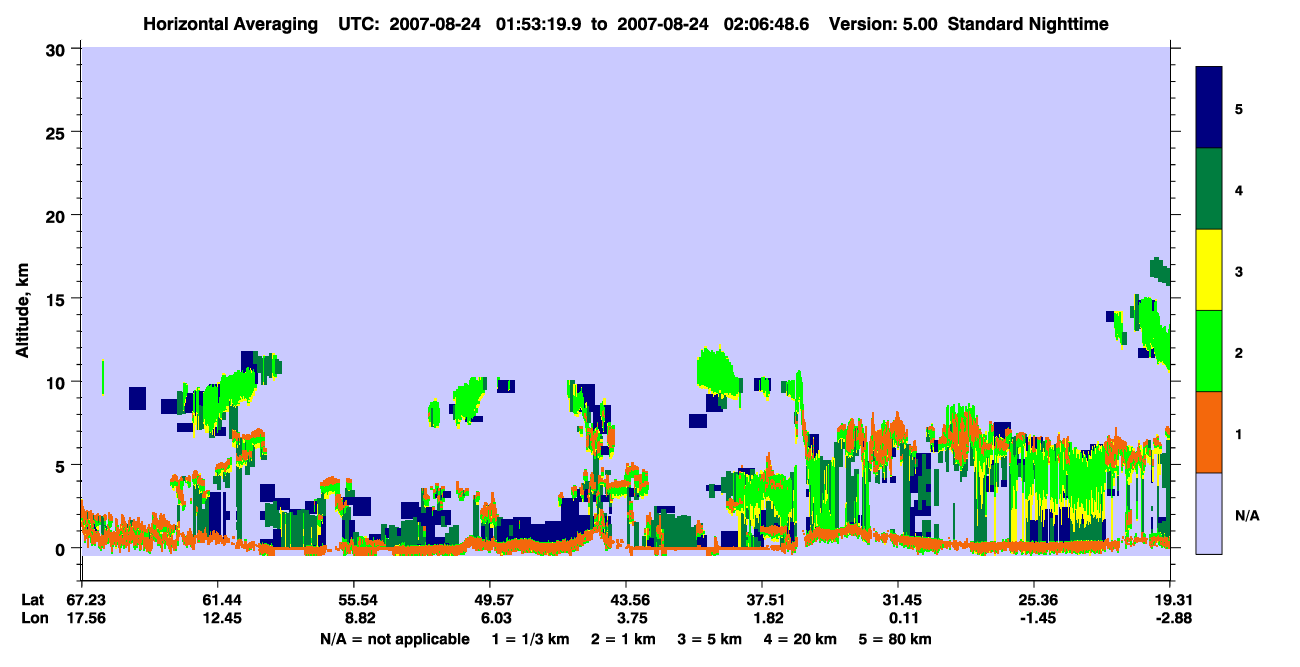
Task: Click the bright green colorbar segment labeled 2
Action: [1209, 351]
